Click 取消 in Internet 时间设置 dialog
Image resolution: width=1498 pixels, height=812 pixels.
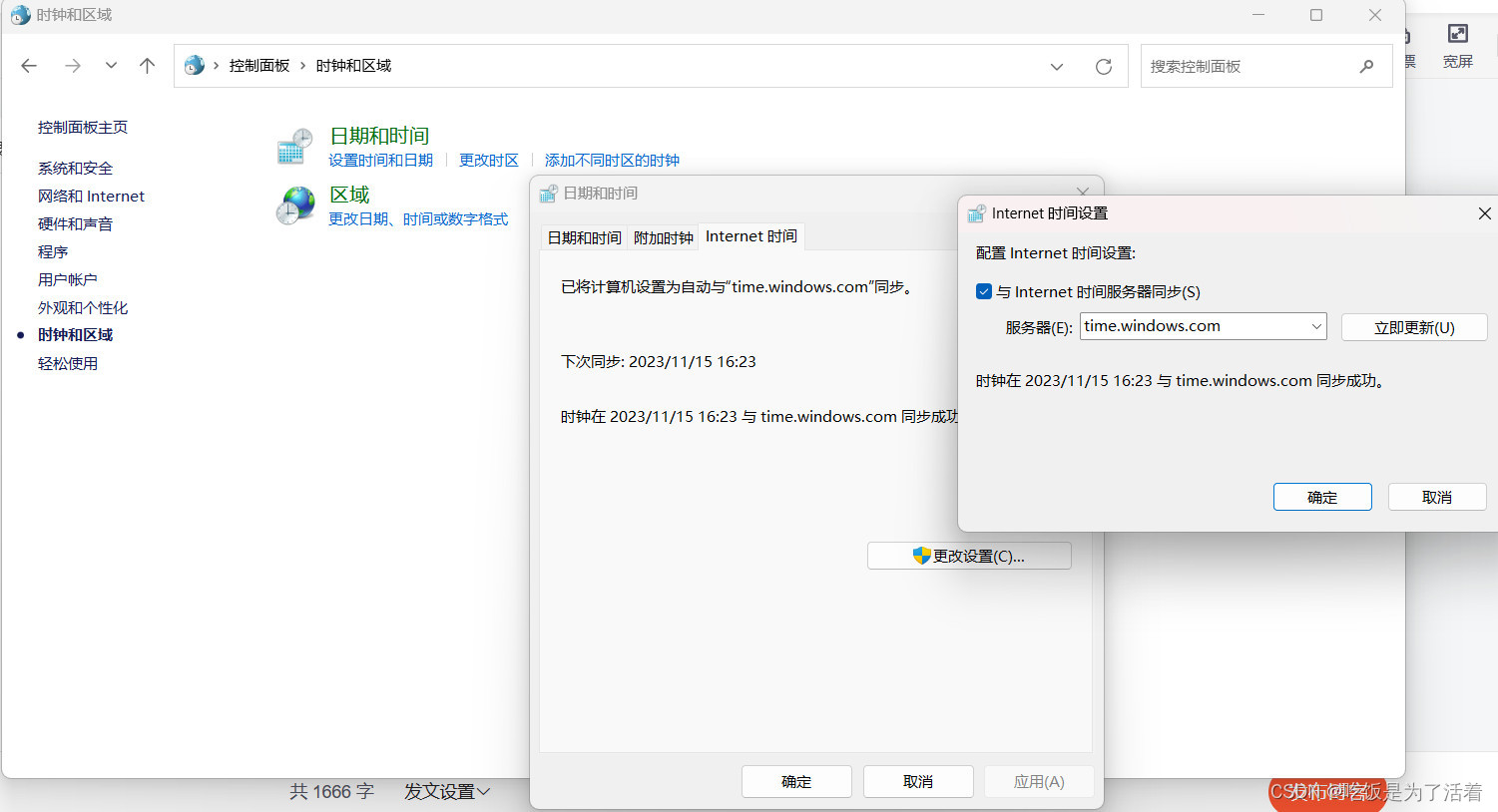1437,497
